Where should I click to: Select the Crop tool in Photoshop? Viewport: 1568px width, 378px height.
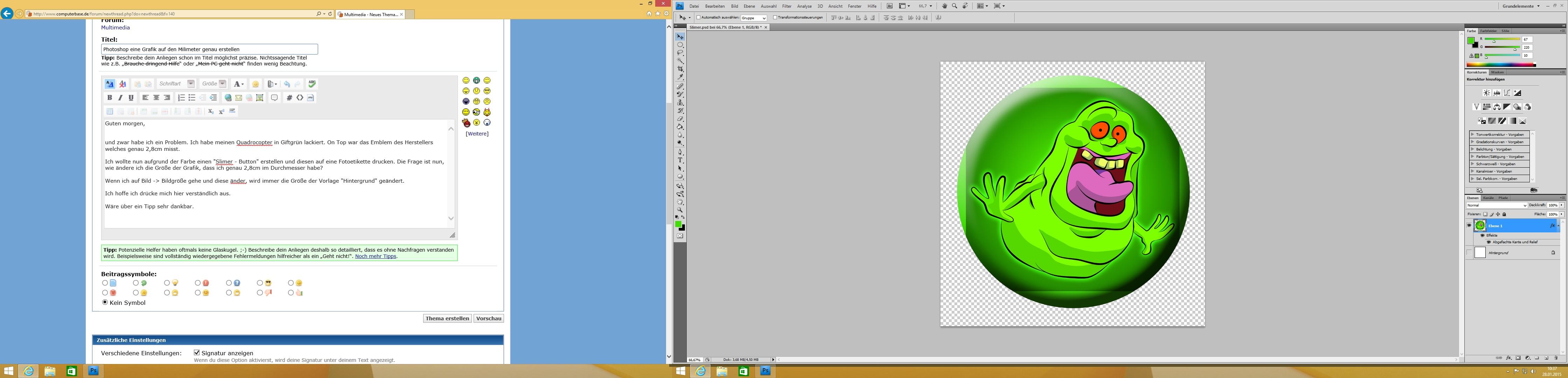[x=680, y=69]
